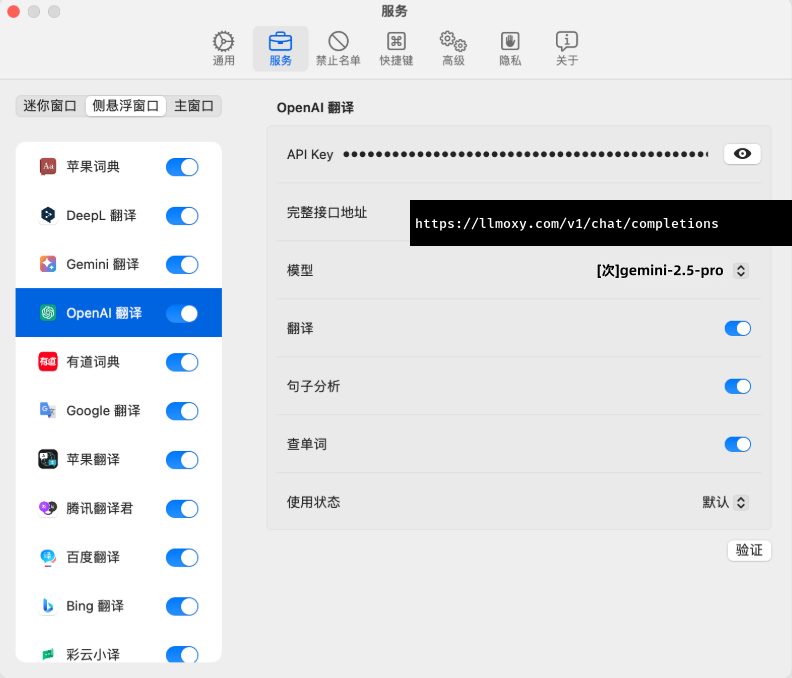Switch to the 迷你窗口 tab
This screenshot has width=792, height=678.
[x=50, y=106]
